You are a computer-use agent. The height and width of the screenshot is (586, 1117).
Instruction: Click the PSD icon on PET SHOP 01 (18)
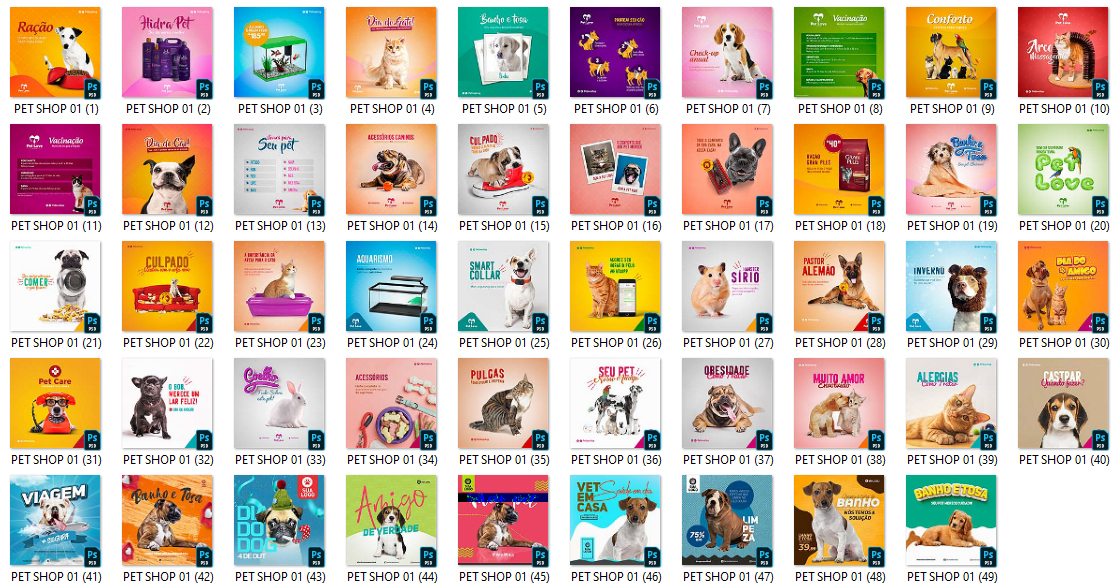(876, 206)
